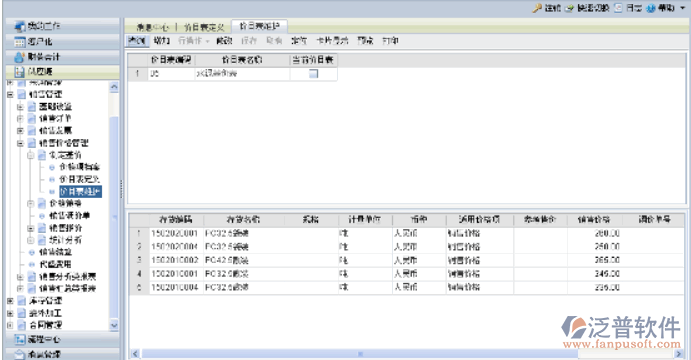Image resolution: width=691 pixels, height=360 pixels.
Task: Toggle the 当前价目表 checkbox in row 1
Action: point(313,74)
